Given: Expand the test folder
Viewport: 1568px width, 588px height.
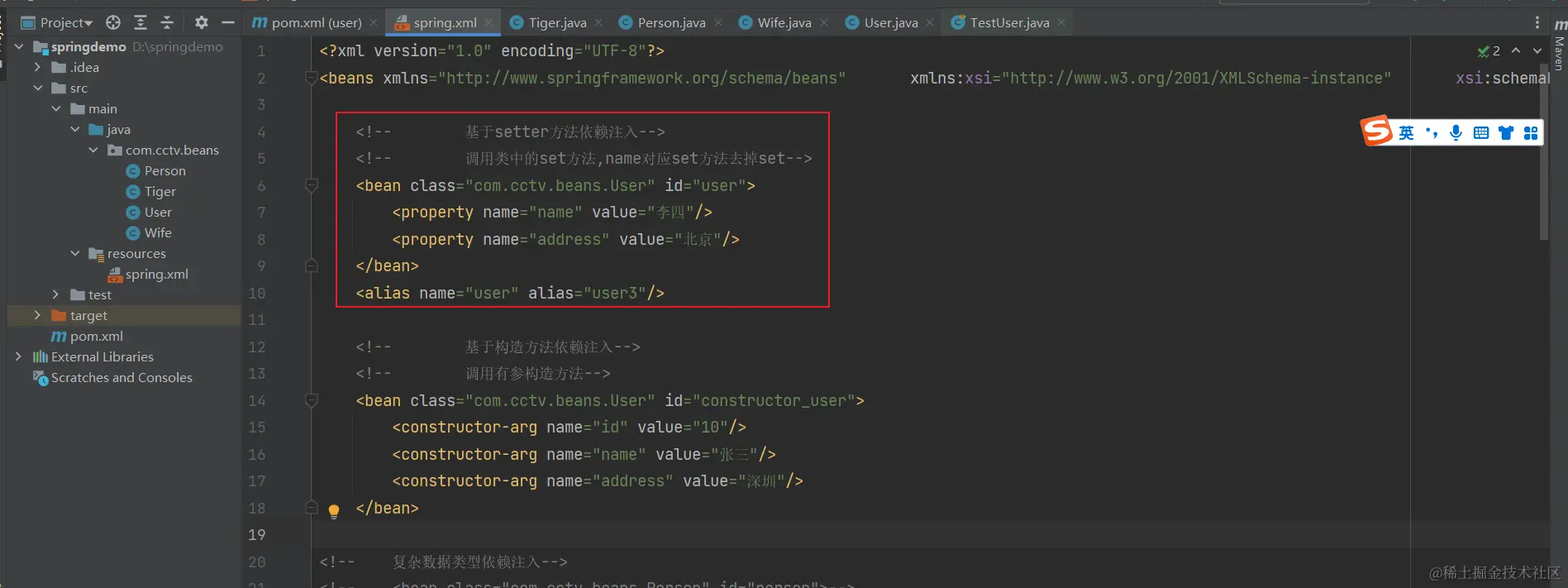Looking at the screenshot, I should click(x=56, y=294).
